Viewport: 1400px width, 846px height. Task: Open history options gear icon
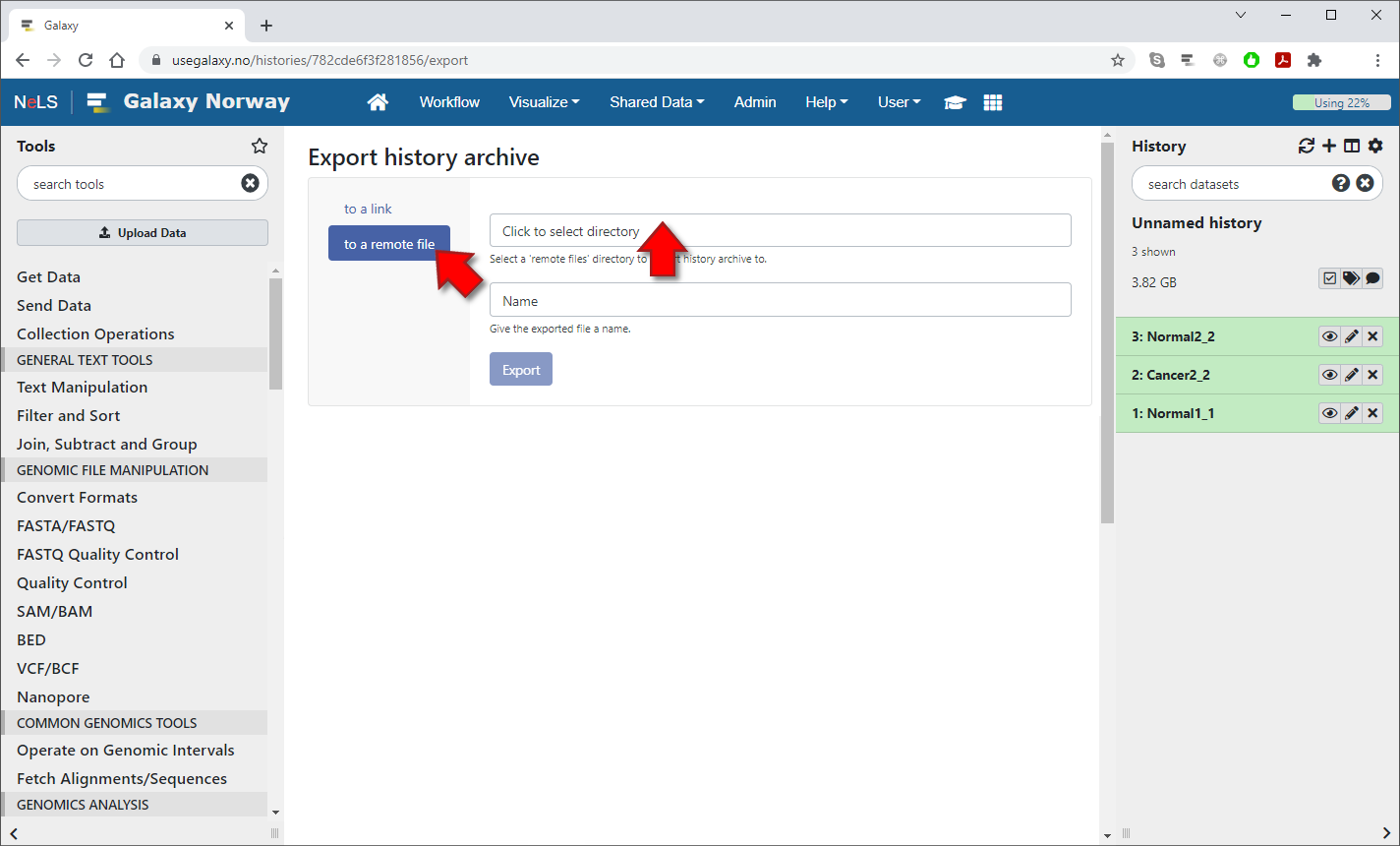(x=1375, y=146)
